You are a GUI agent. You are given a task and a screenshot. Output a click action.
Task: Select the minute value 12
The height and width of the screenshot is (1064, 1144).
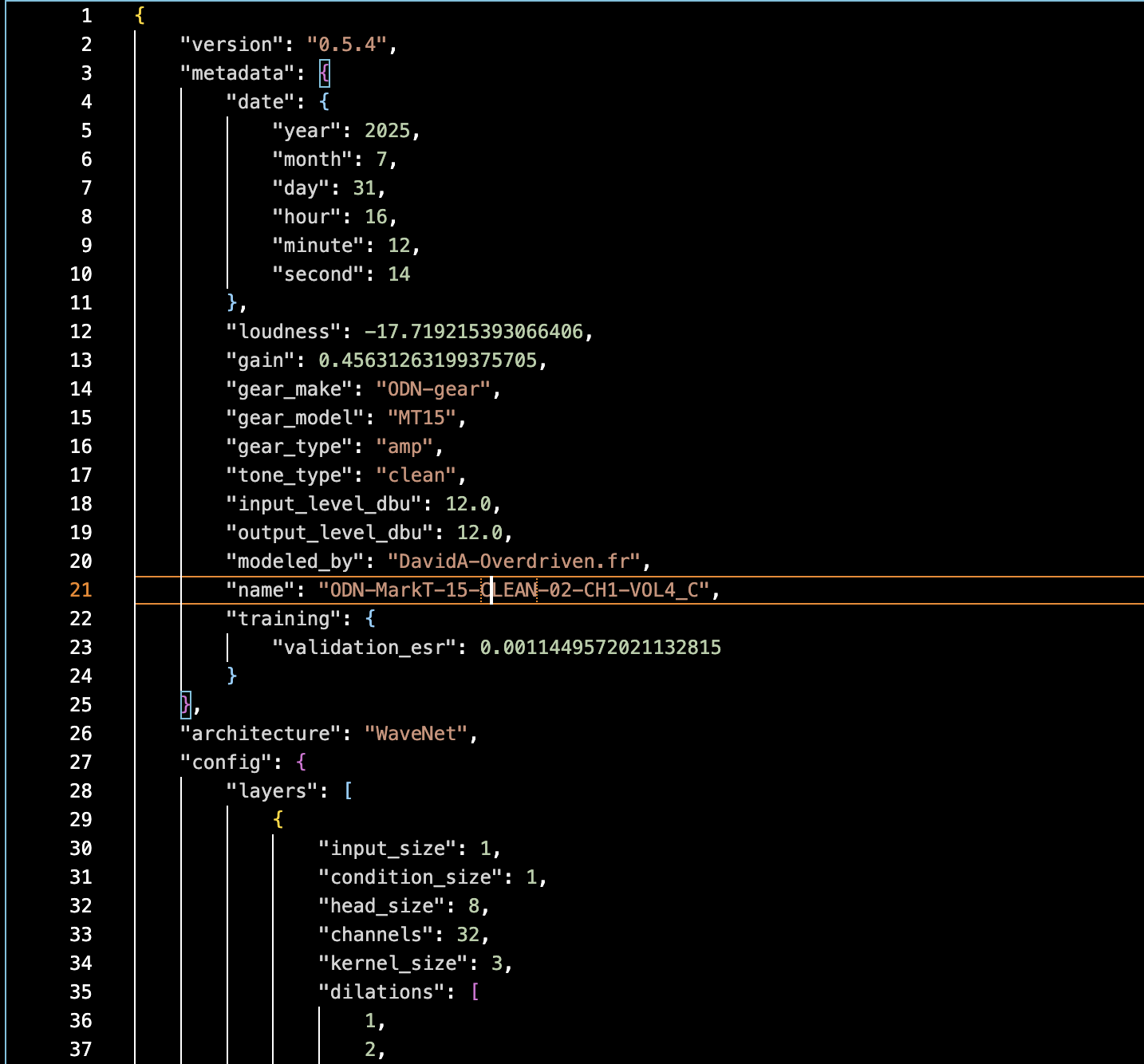coord(399,246)
